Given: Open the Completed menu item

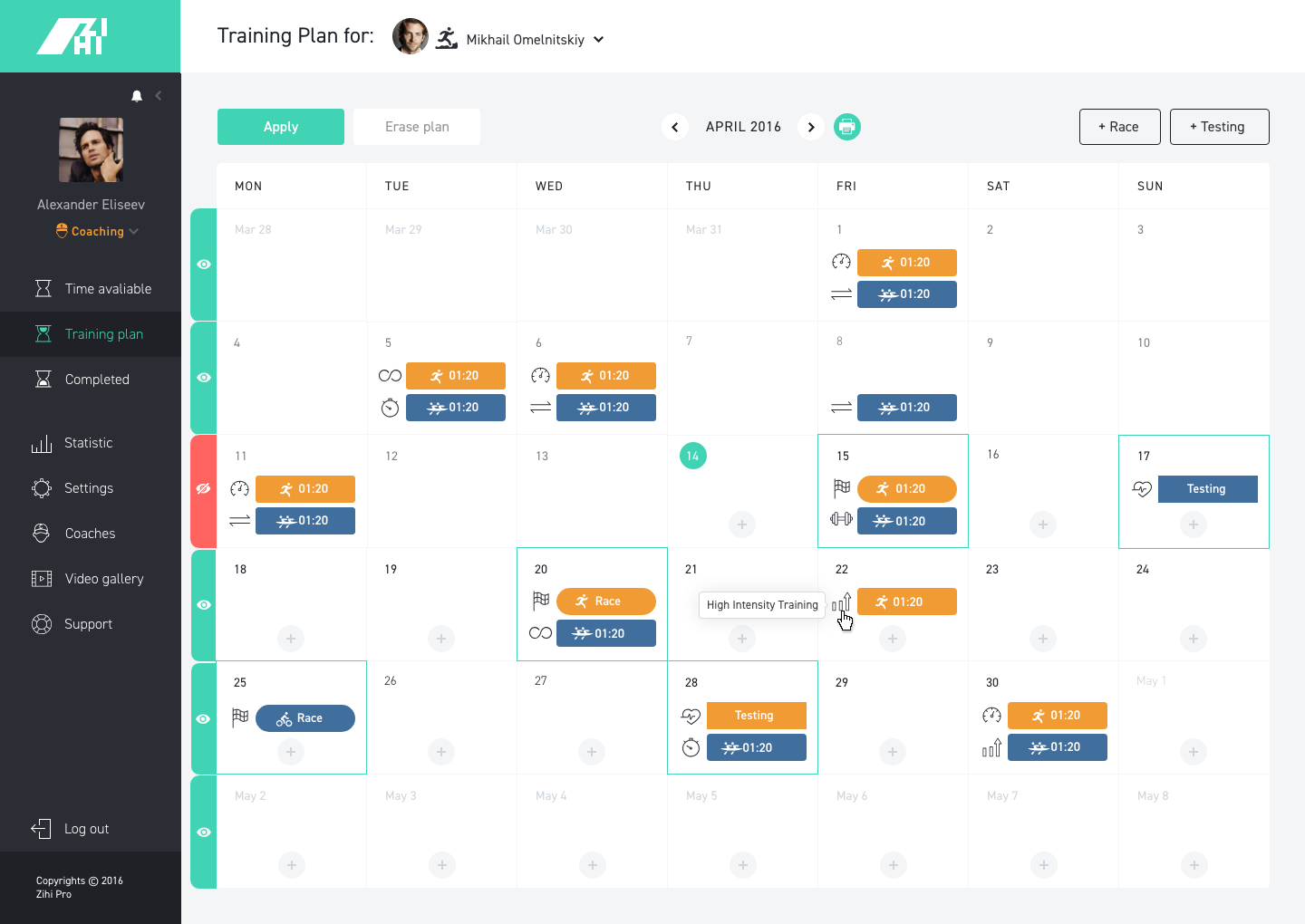Looking at the screenshot, I should pyautogui.click(x=97, y=380).
